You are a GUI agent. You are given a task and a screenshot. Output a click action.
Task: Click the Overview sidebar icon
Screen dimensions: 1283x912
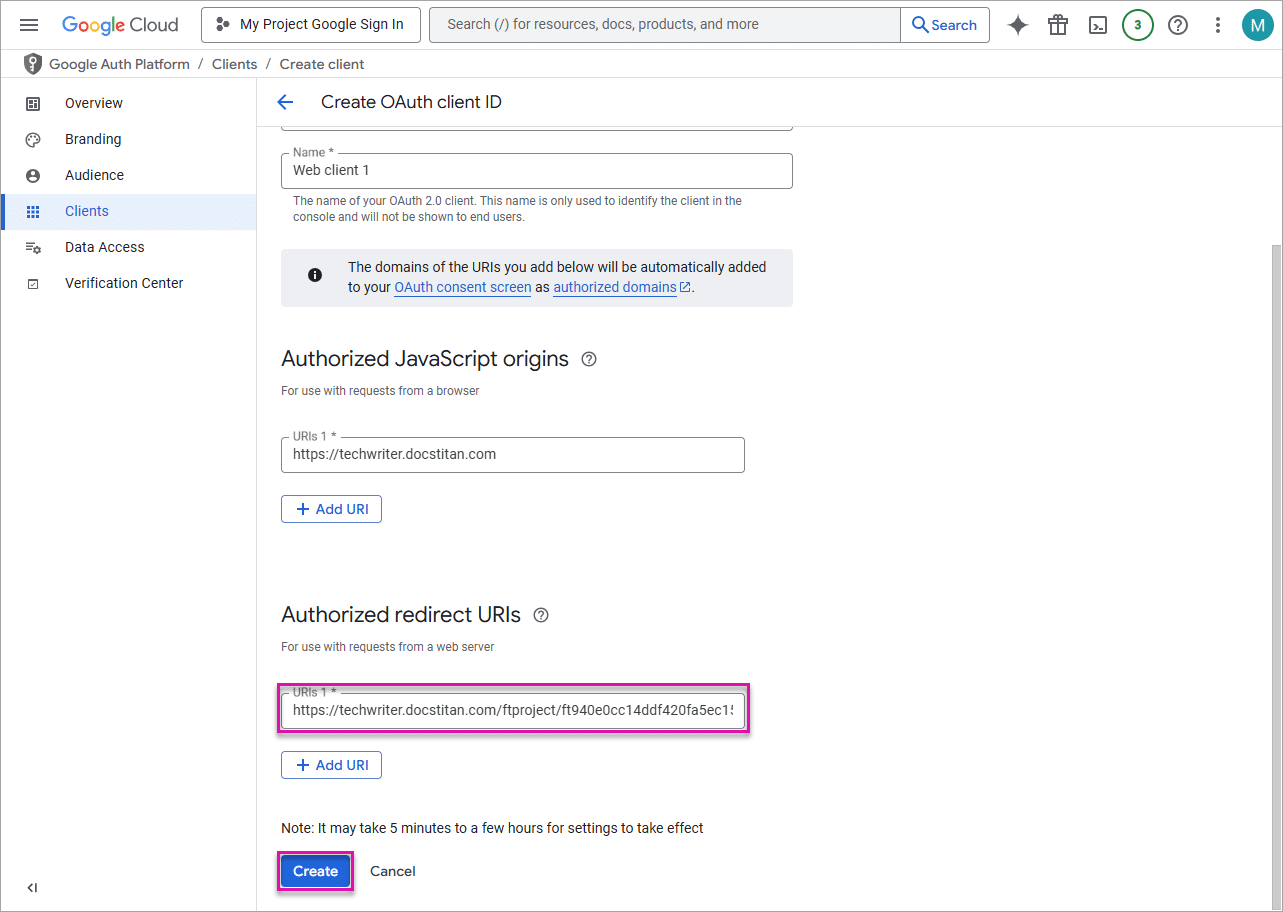(33, 103)
